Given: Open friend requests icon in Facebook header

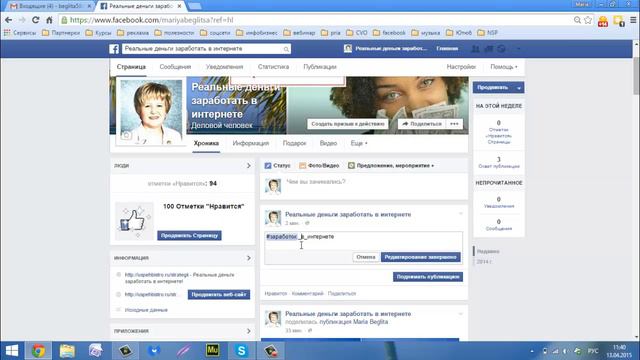Looking at the screenshot, I should pyautogui.click(x=476, y=49).
